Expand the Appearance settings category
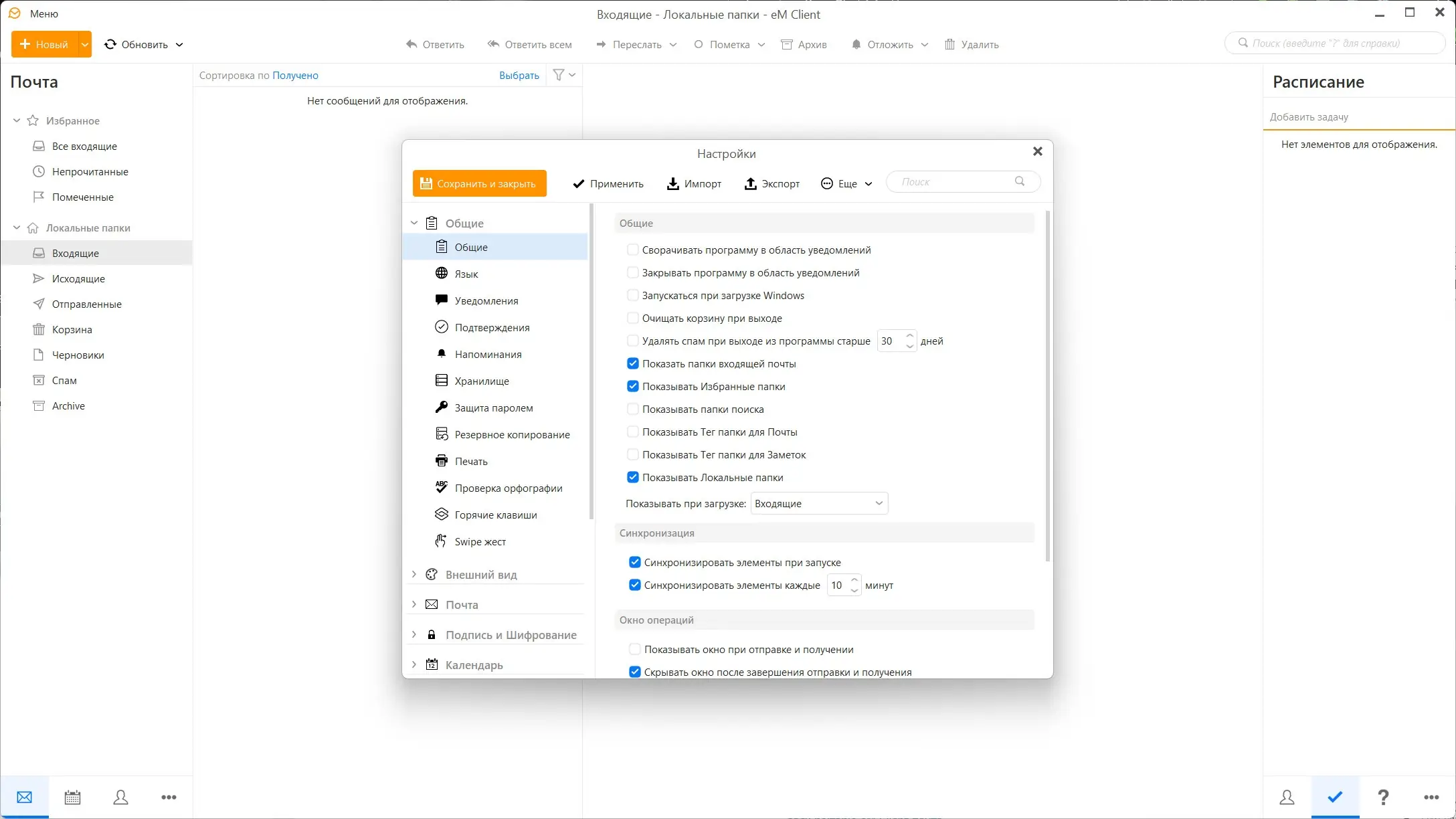Viewport: 1456px width, 819px height. coord(414,574)
